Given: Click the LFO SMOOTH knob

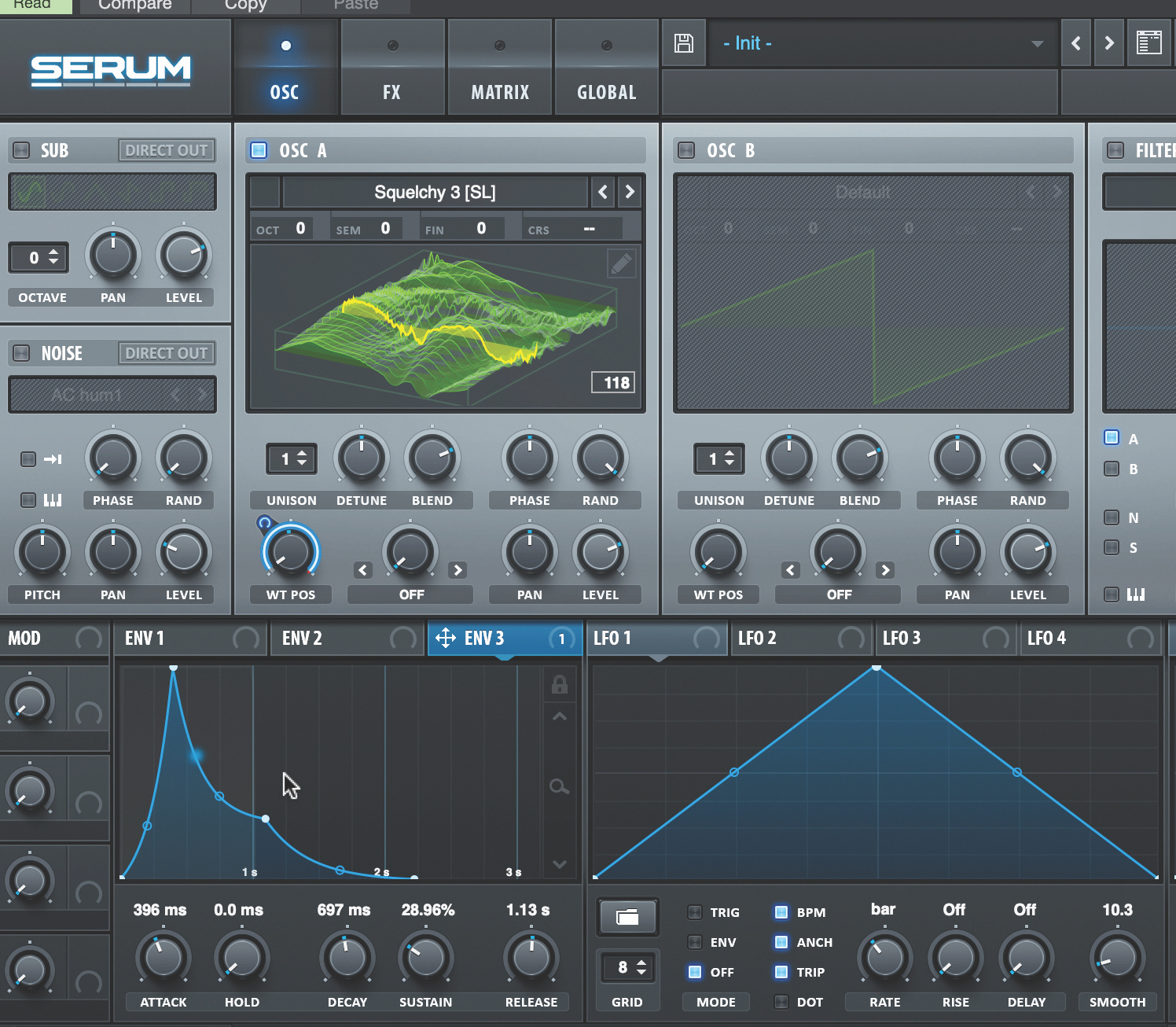Looking at the screenshot, I should (x=1117, y=957).
